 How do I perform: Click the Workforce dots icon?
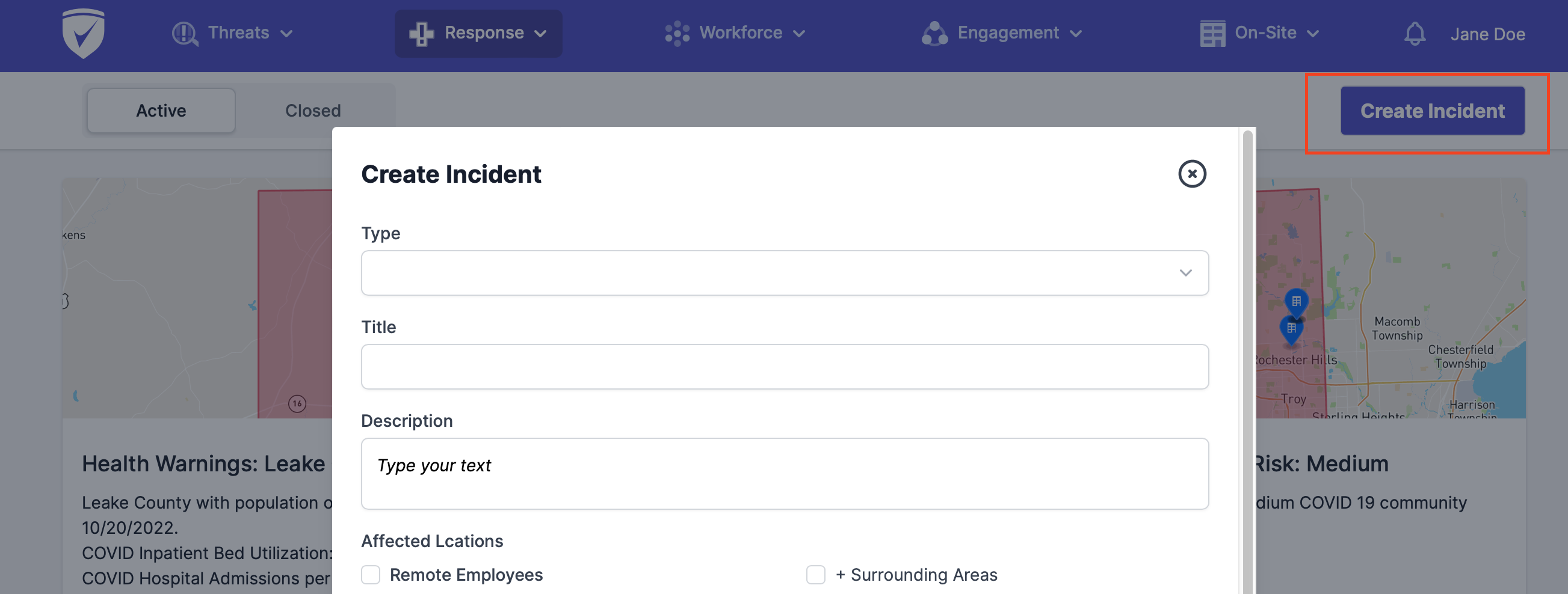coord(677,34)
